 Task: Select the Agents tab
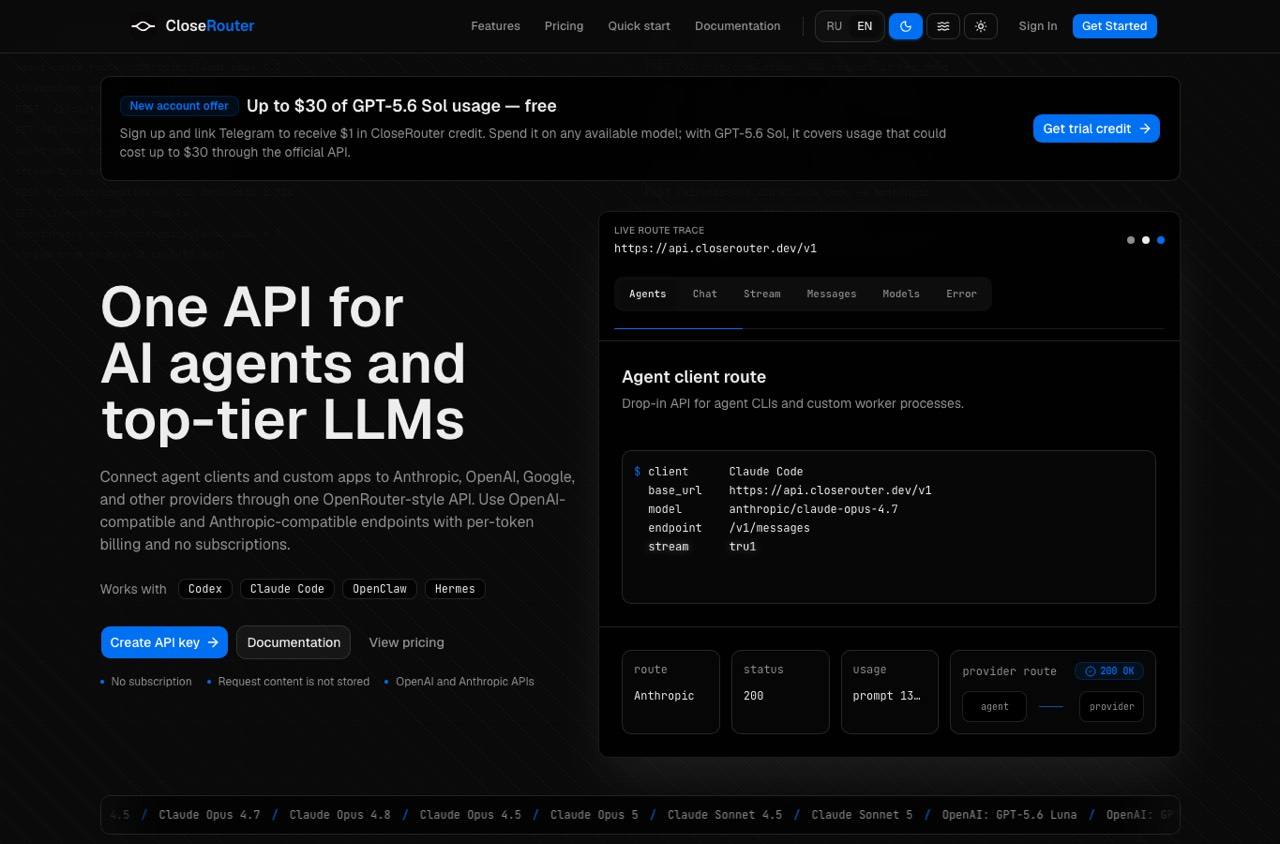click(647, 294)
